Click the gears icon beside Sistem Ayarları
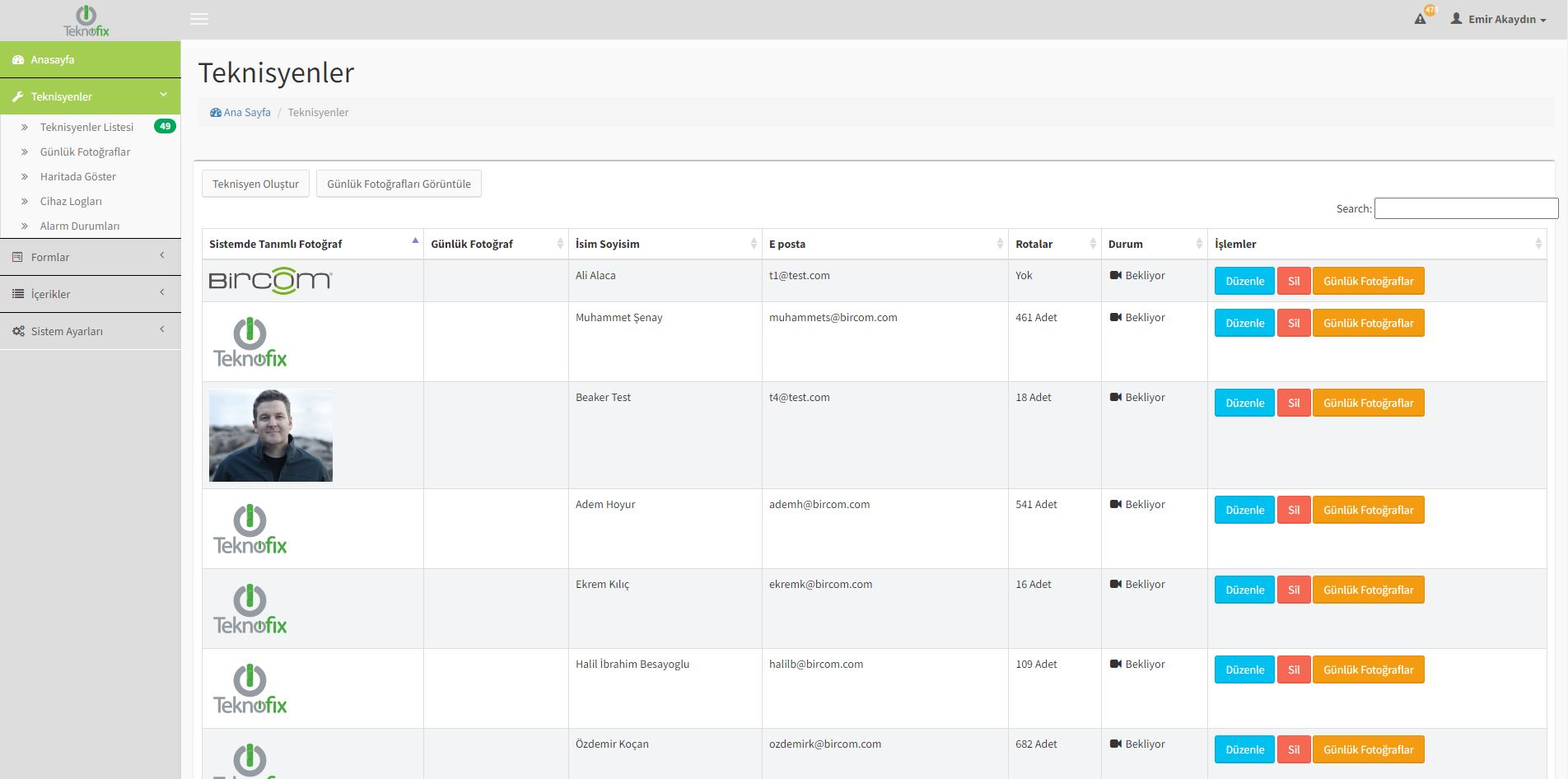The height and width of the screenshot is (779, 1568). (x=18, y=332)
